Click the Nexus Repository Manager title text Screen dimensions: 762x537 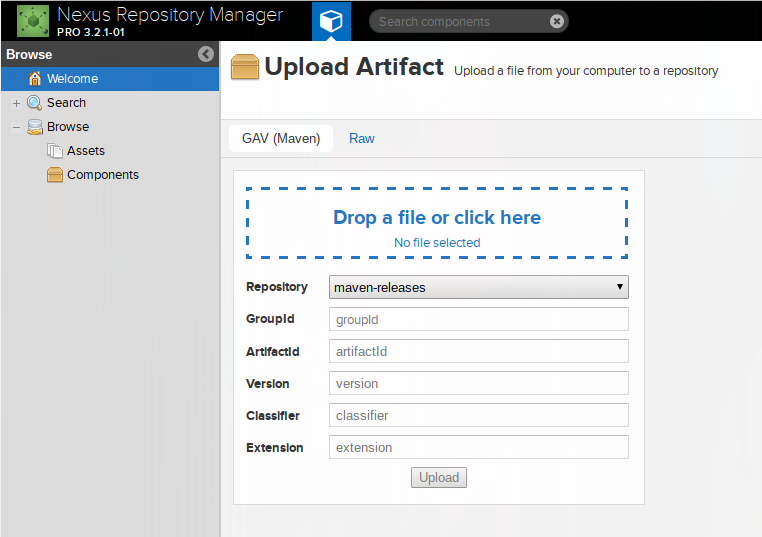pyautogui.click(x=170, y=15)
